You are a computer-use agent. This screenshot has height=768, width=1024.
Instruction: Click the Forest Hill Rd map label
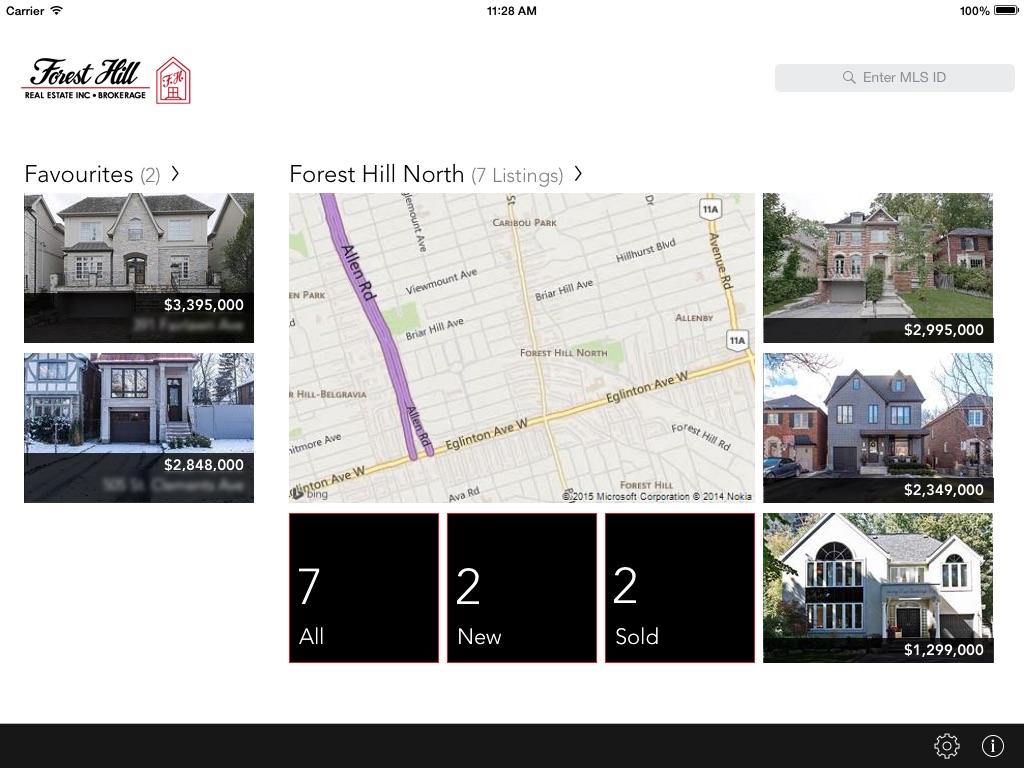click(x=701, y=437)
